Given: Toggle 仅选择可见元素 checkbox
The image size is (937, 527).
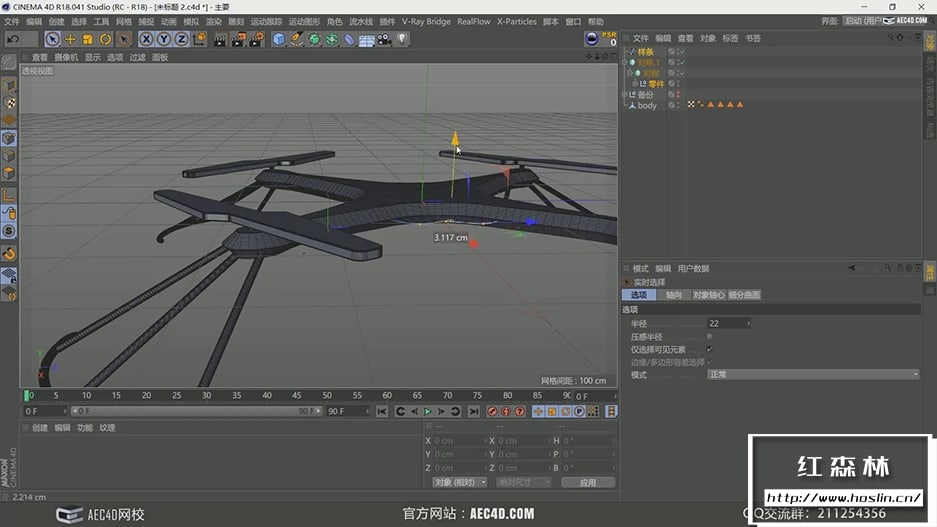Looking at the screenshot, I should 709,349.
